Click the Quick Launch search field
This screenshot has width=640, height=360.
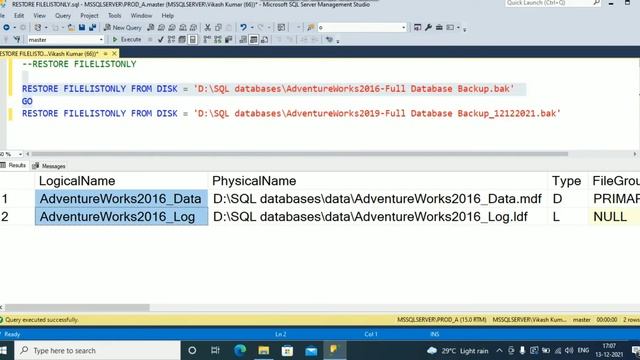553,3
